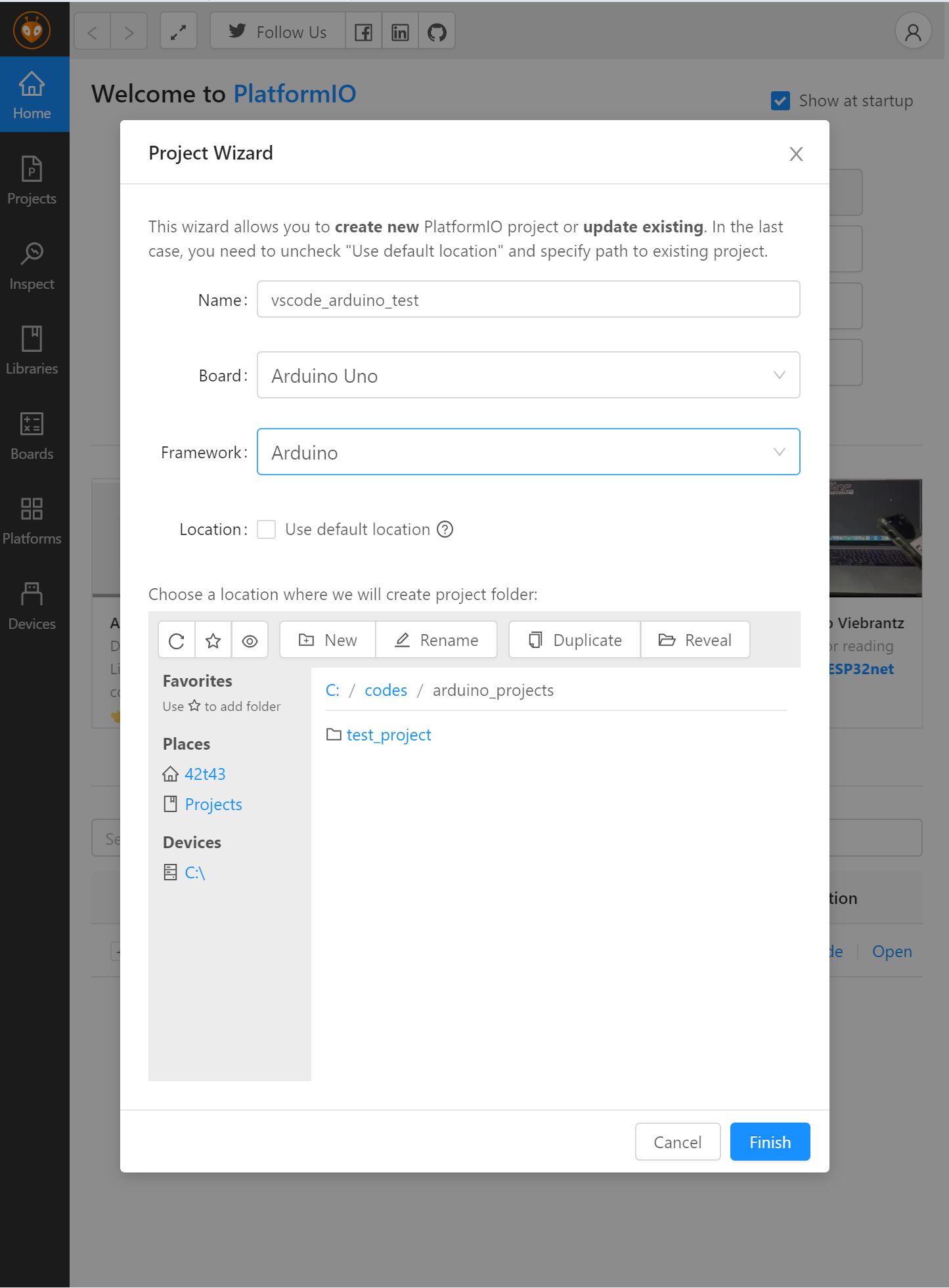Click the PlatformIO logo icon

coord(32,30)
